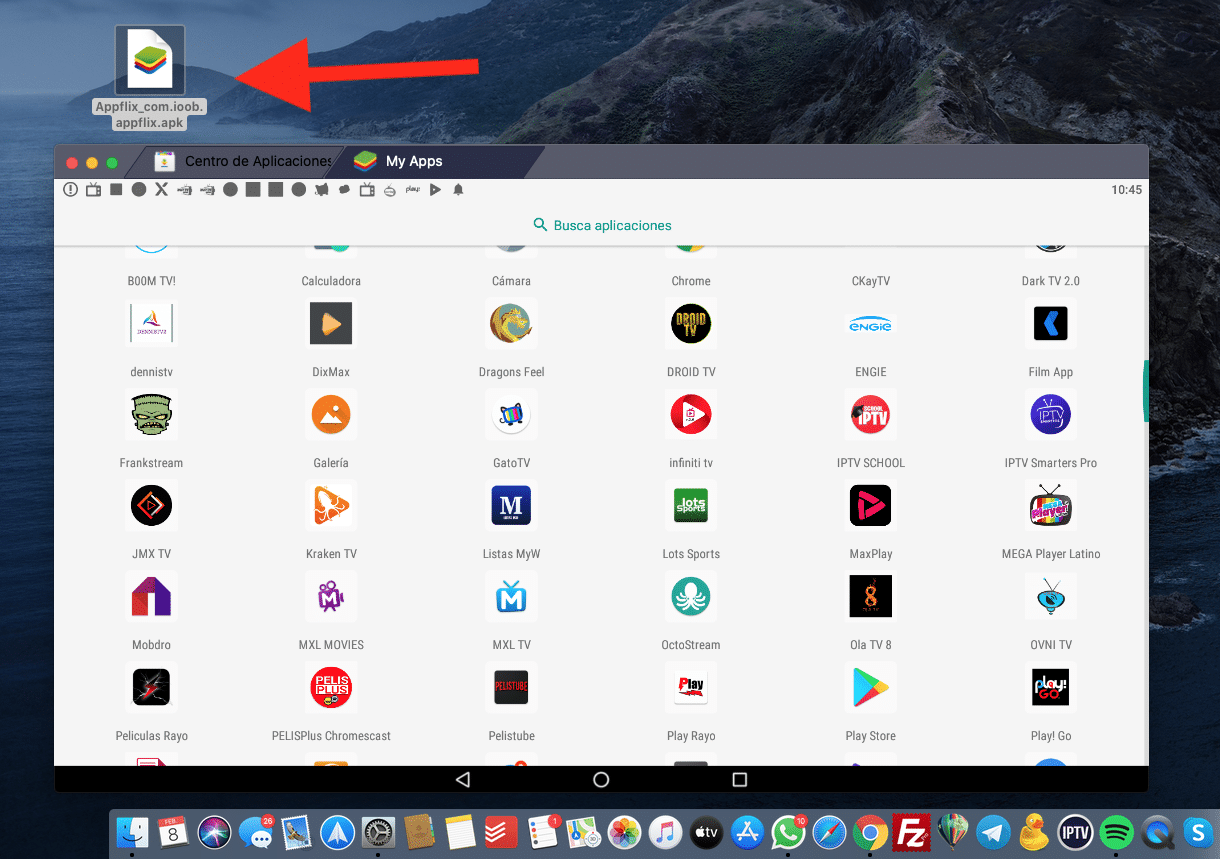Open the Play Store in BlueStacks

point(870,687)
